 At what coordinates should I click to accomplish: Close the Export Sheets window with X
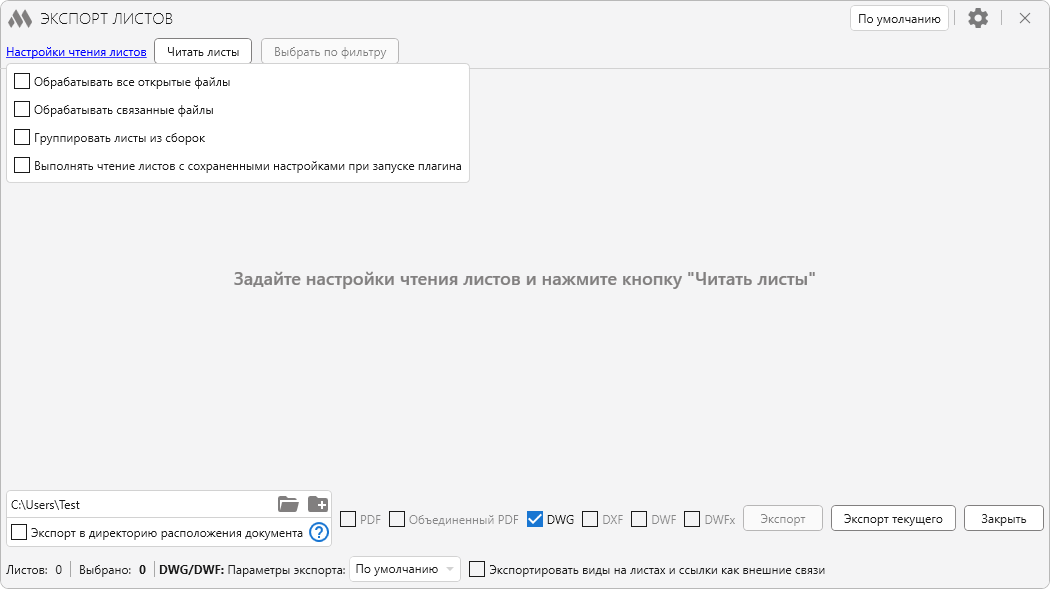1025,18
